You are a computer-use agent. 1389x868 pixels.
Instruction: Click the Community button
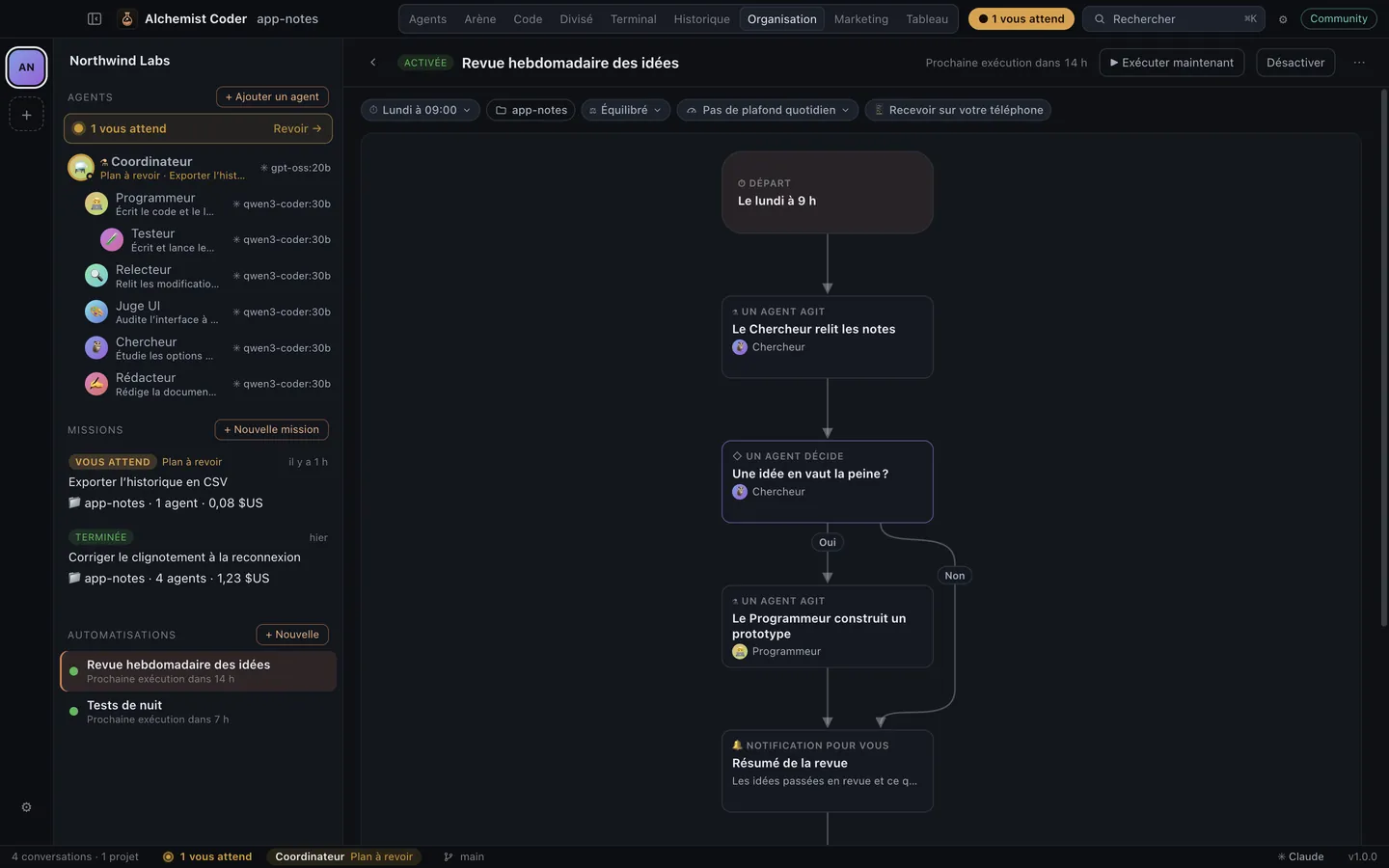point(1338,19)
